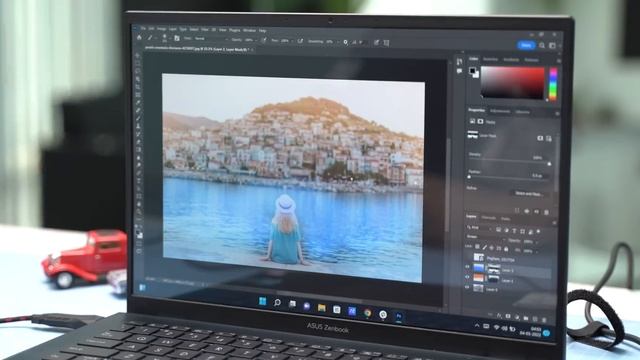Select the Move tool in the toolbar

[138, 55]
